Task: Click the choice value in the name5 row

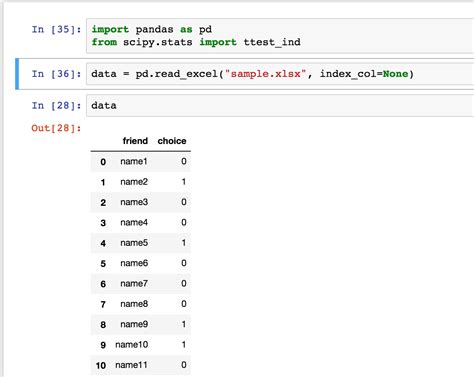Action: pyautogui.click(x=184, y=243)
